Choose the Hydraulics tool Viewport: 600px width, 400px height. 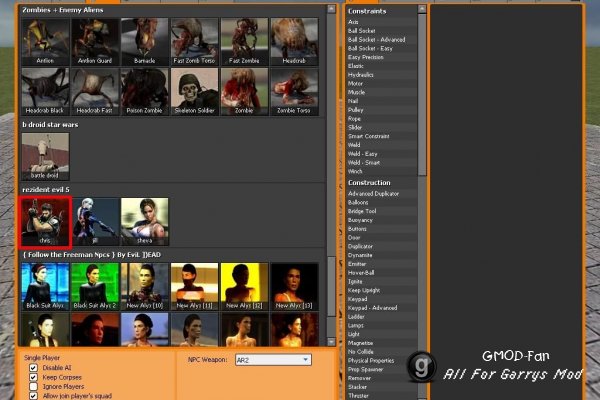(x=382, y=75)
